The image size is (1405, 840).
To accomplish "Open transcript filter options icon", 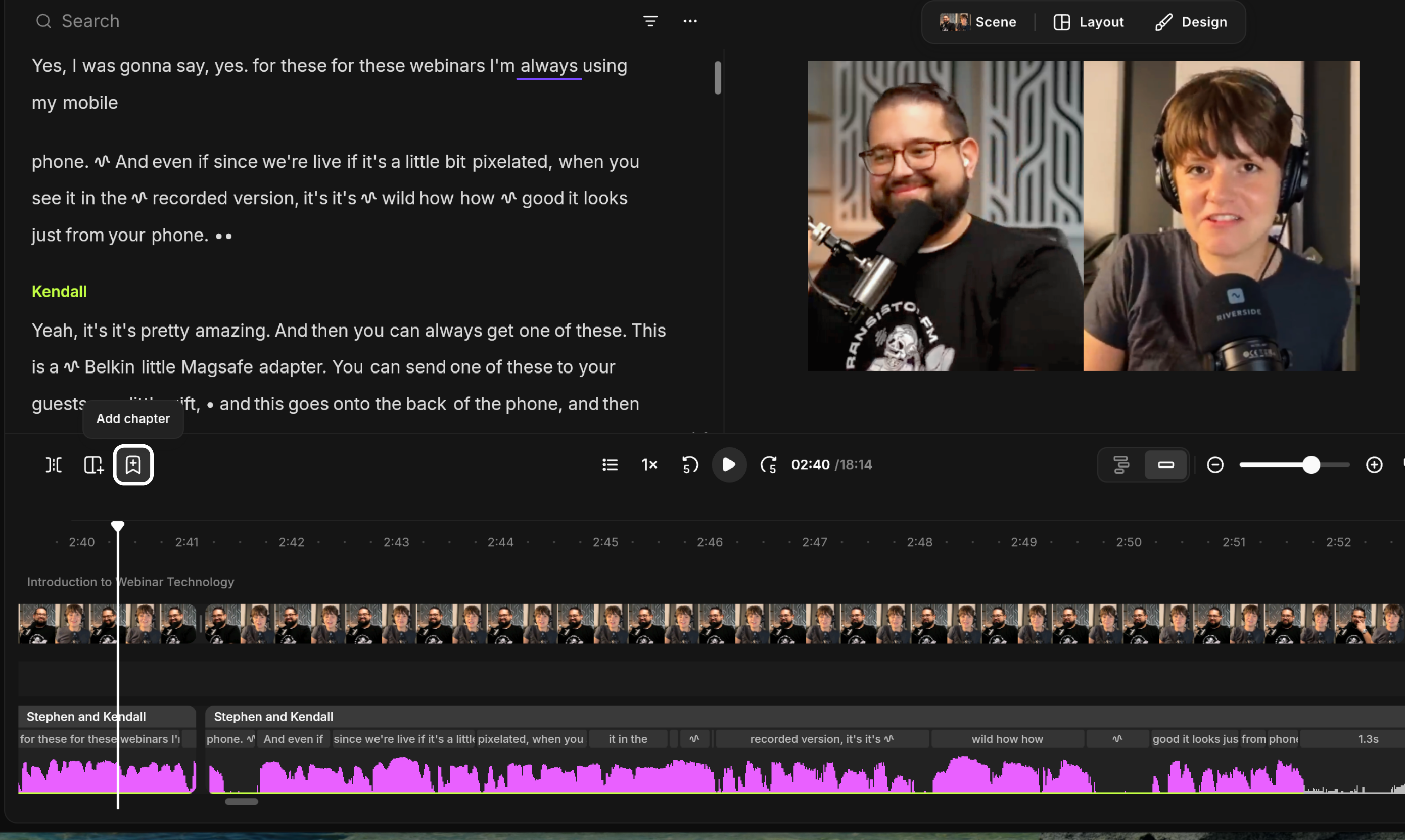I will pyautogui.click(x=650, y=21).
